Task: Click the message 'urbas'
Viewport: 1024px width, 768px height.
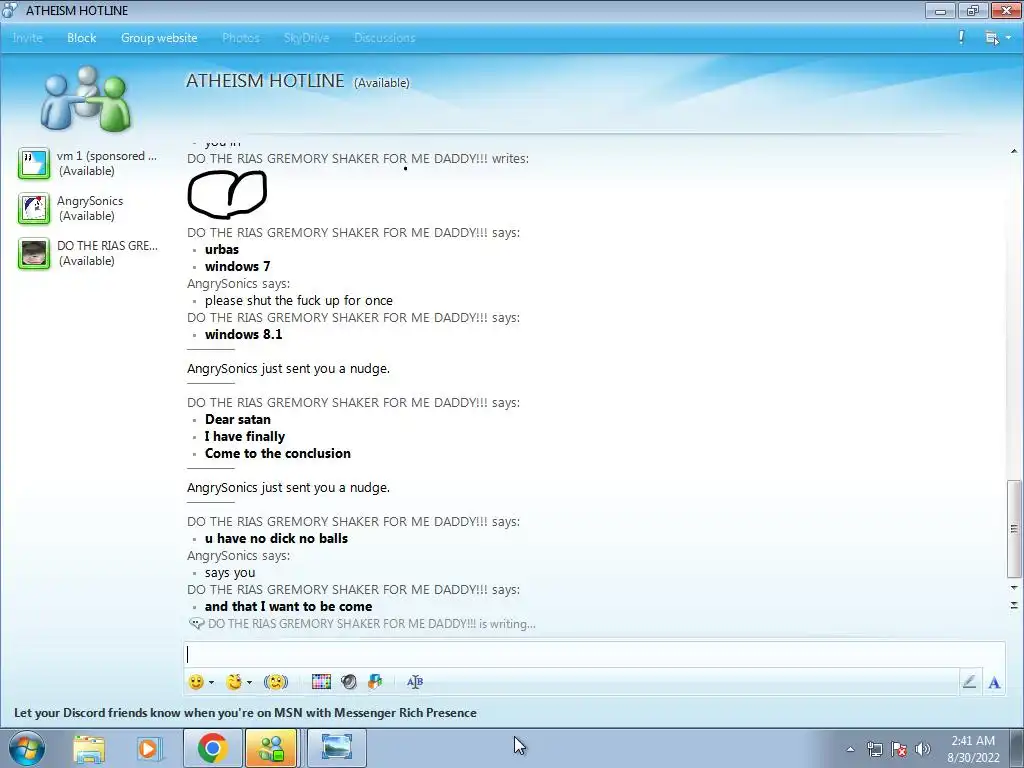Action: pyautogui.click(x=222, y=249)
